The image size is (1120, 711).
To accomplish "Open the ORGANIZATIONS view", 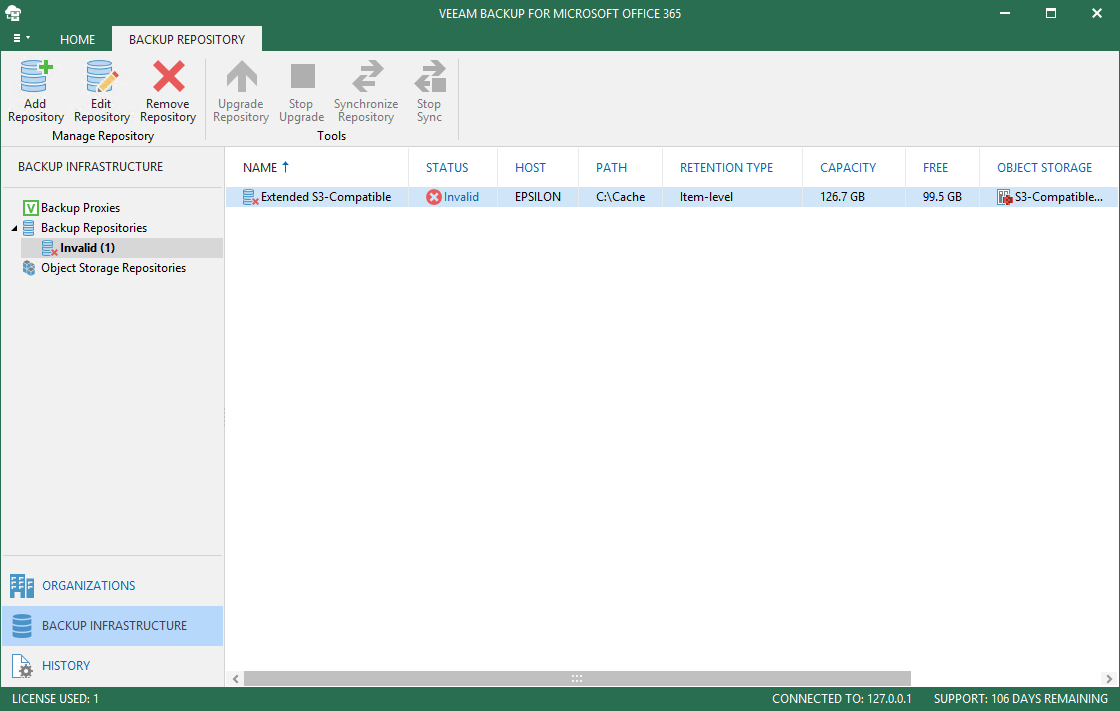I will click(113, 586).
